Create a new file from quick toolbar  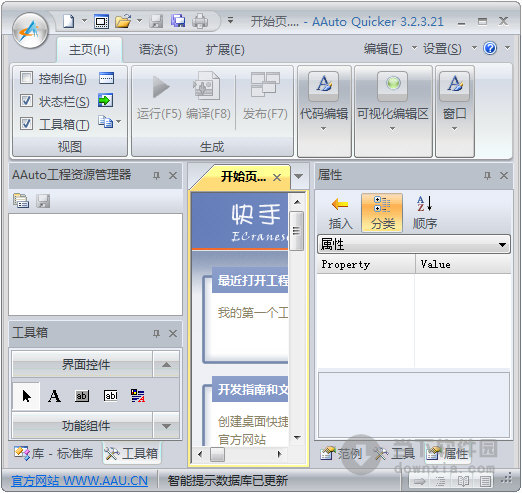click(69, 22)
